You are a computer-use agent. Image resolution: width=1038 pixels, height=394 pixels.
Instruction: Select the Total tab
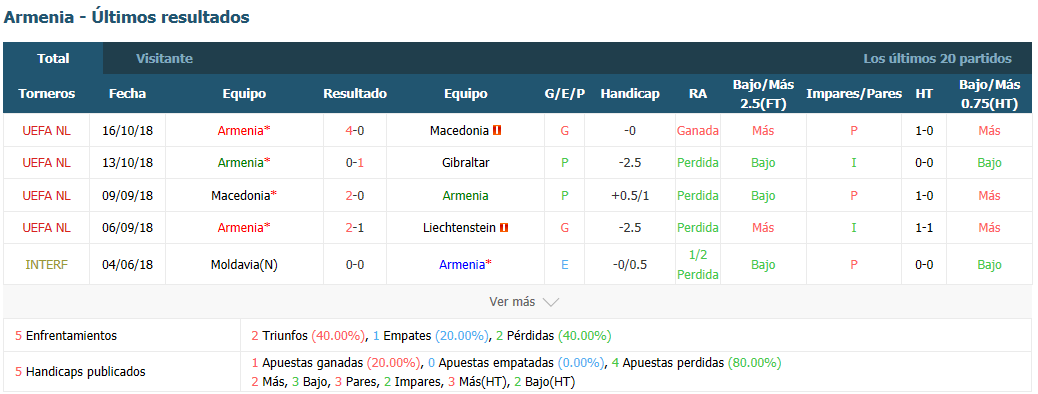click(53, 58)
